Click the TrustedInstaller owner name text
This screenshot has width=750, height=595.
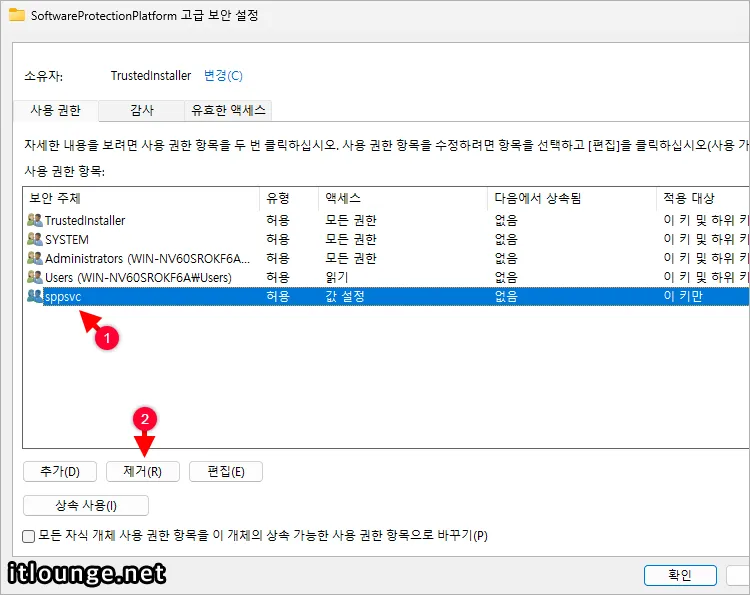151,76
